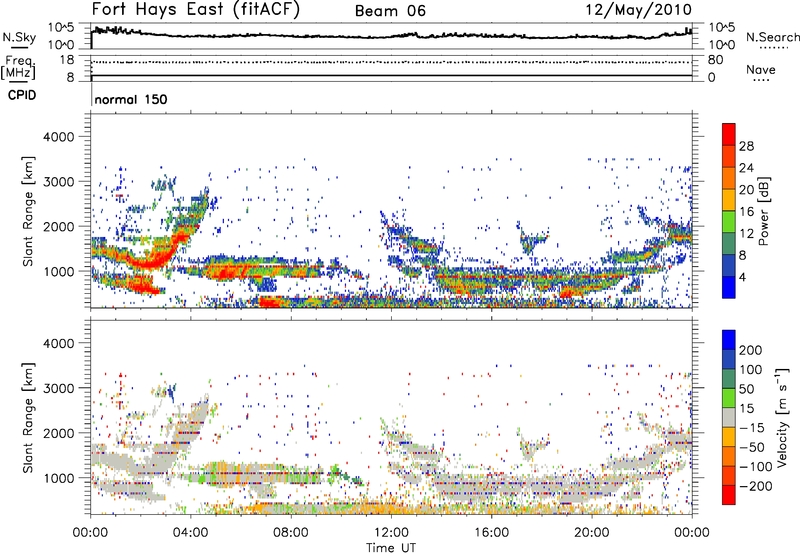Viewport: 800px width, 554px height.
Task: Click the 'CPID' row label
Action: pos(22,95)
